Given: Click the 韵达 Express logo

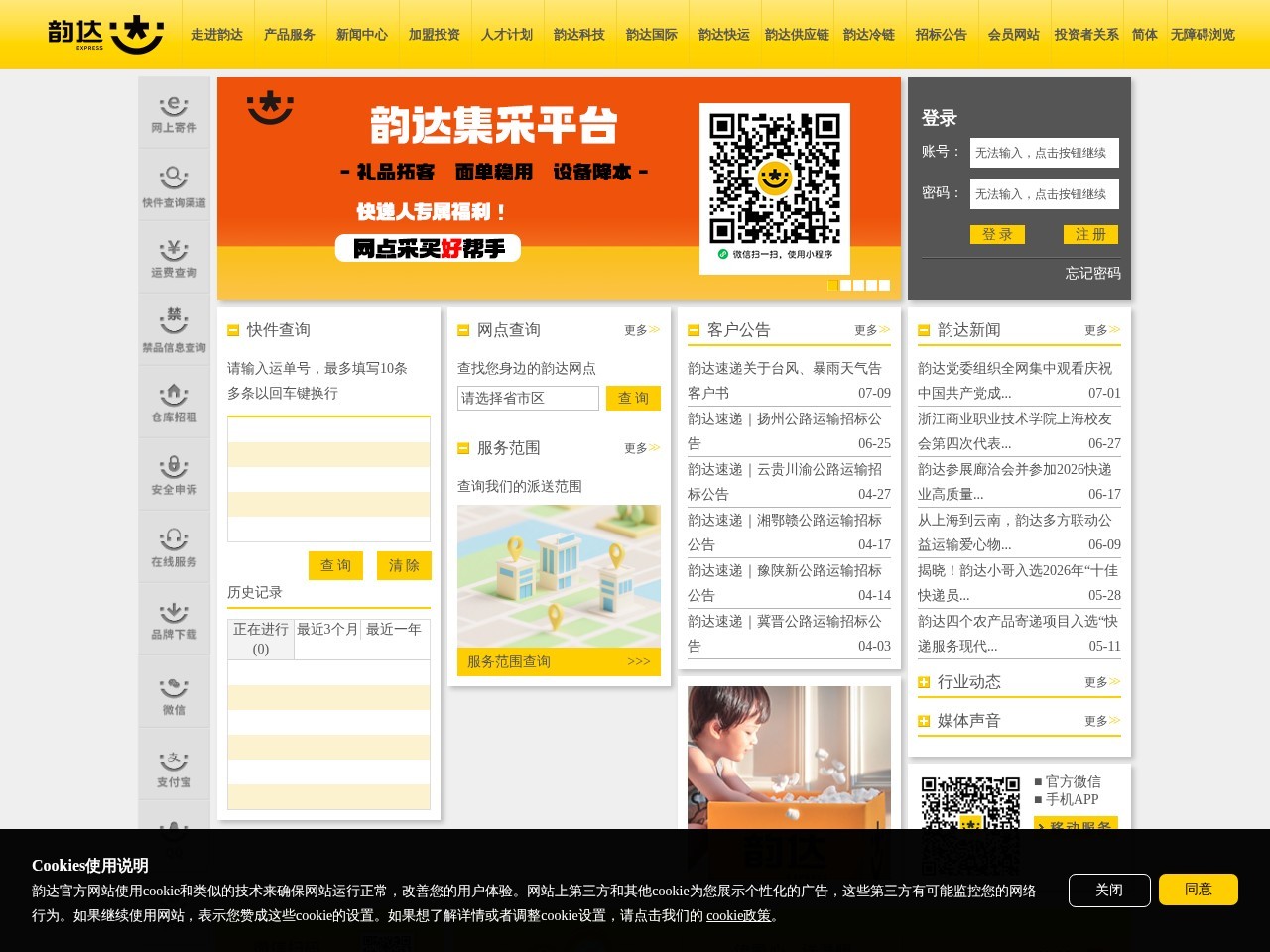Looking at the screenshot, I should pyautogui.click(x=106, y=35).
